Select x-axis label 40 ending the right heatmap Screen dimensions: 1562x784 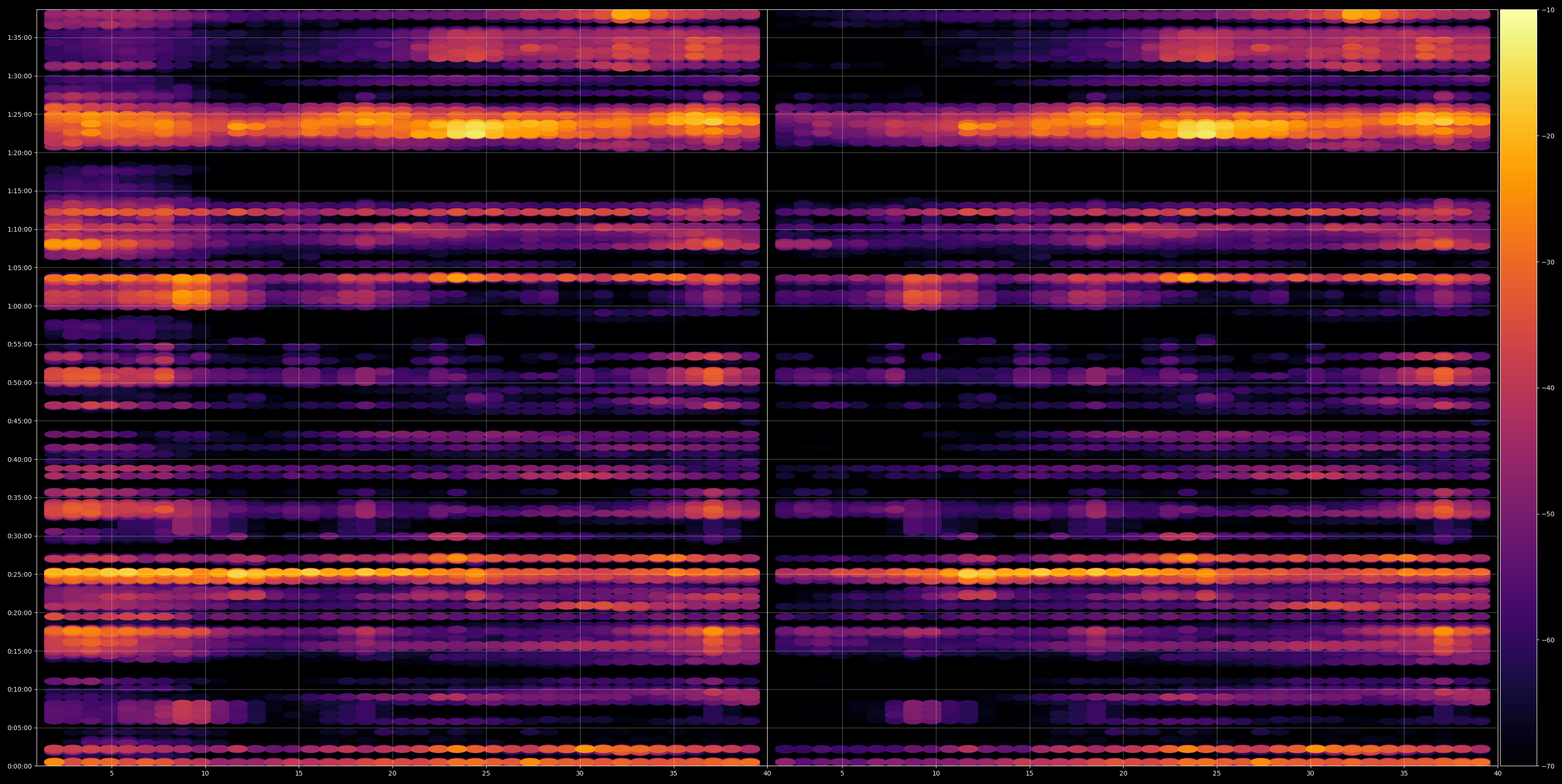1498,774
